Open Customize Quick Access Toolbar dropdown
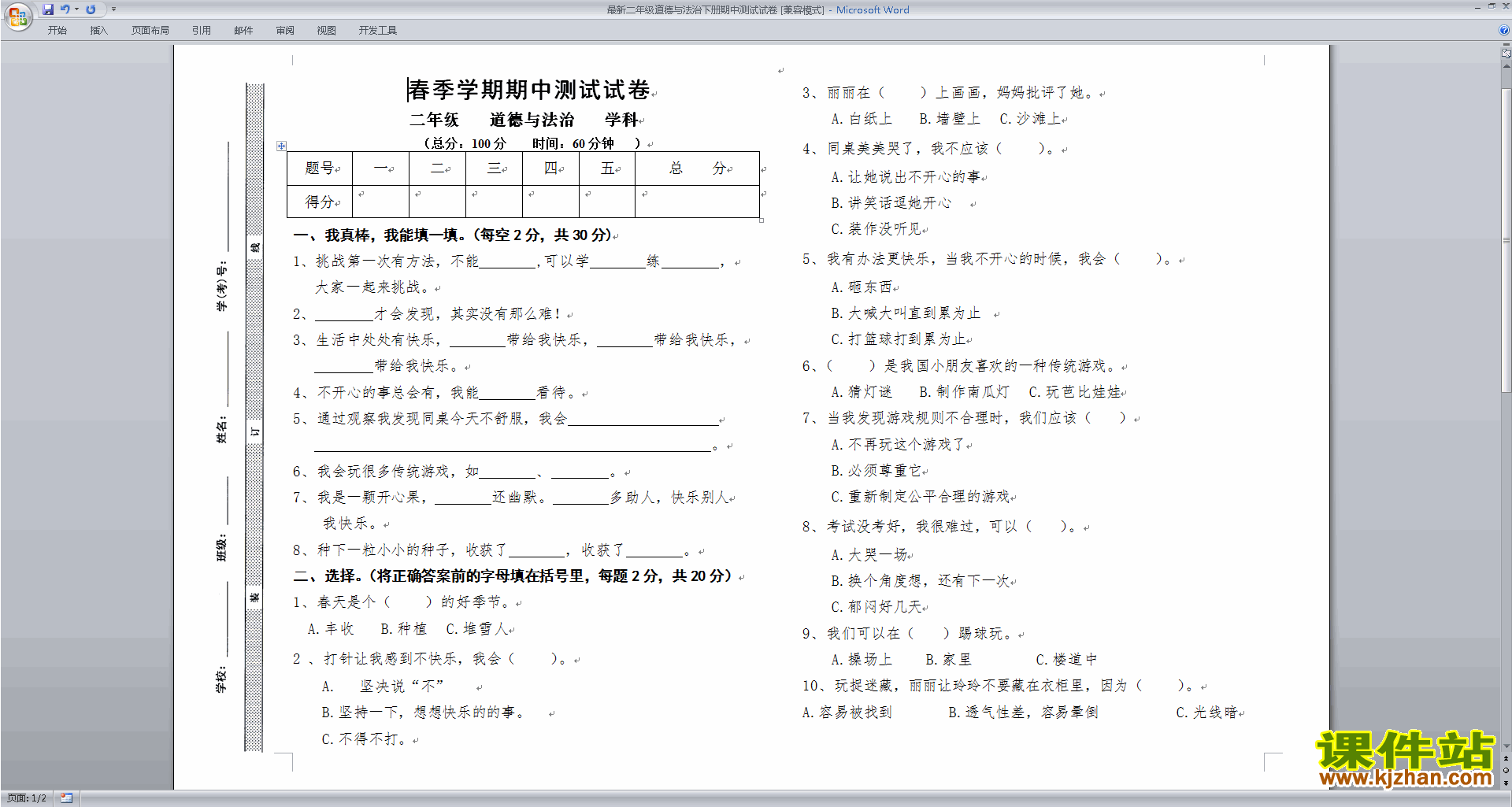This screenshot has height=807, width=1512. 113,9
